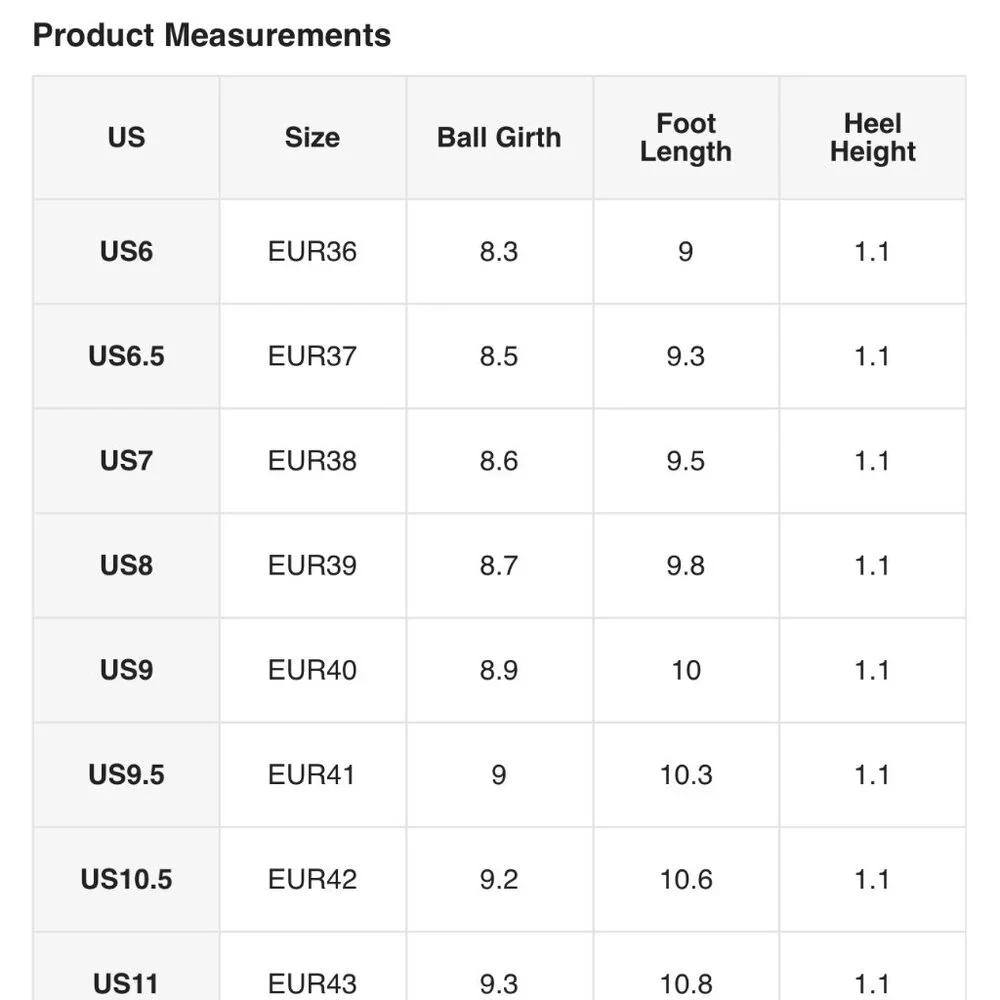Select the US6 row label

click(x=126, y=251)
